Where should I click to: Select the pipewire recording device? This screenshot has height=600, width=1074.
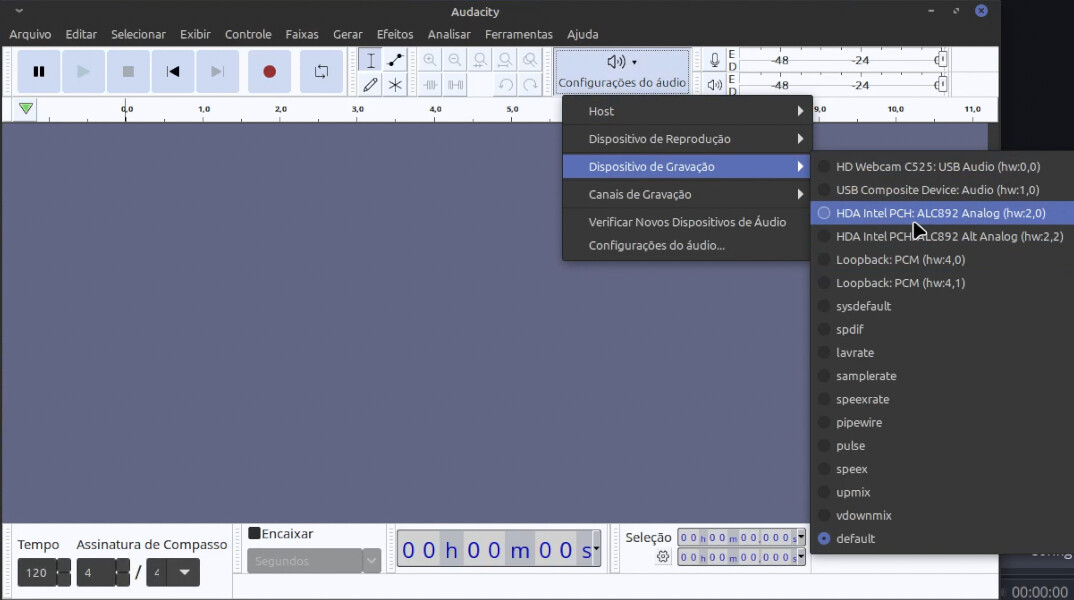point(858,423)
